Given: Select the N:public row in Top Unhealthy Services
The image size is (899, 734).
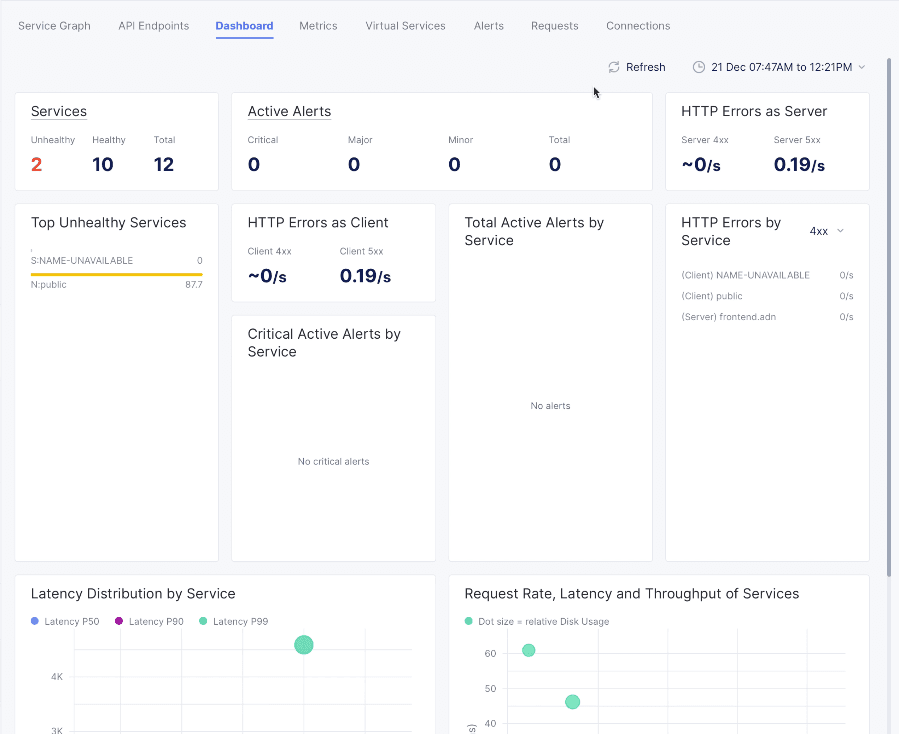Looking at the screenshot, I should [116, 284].
